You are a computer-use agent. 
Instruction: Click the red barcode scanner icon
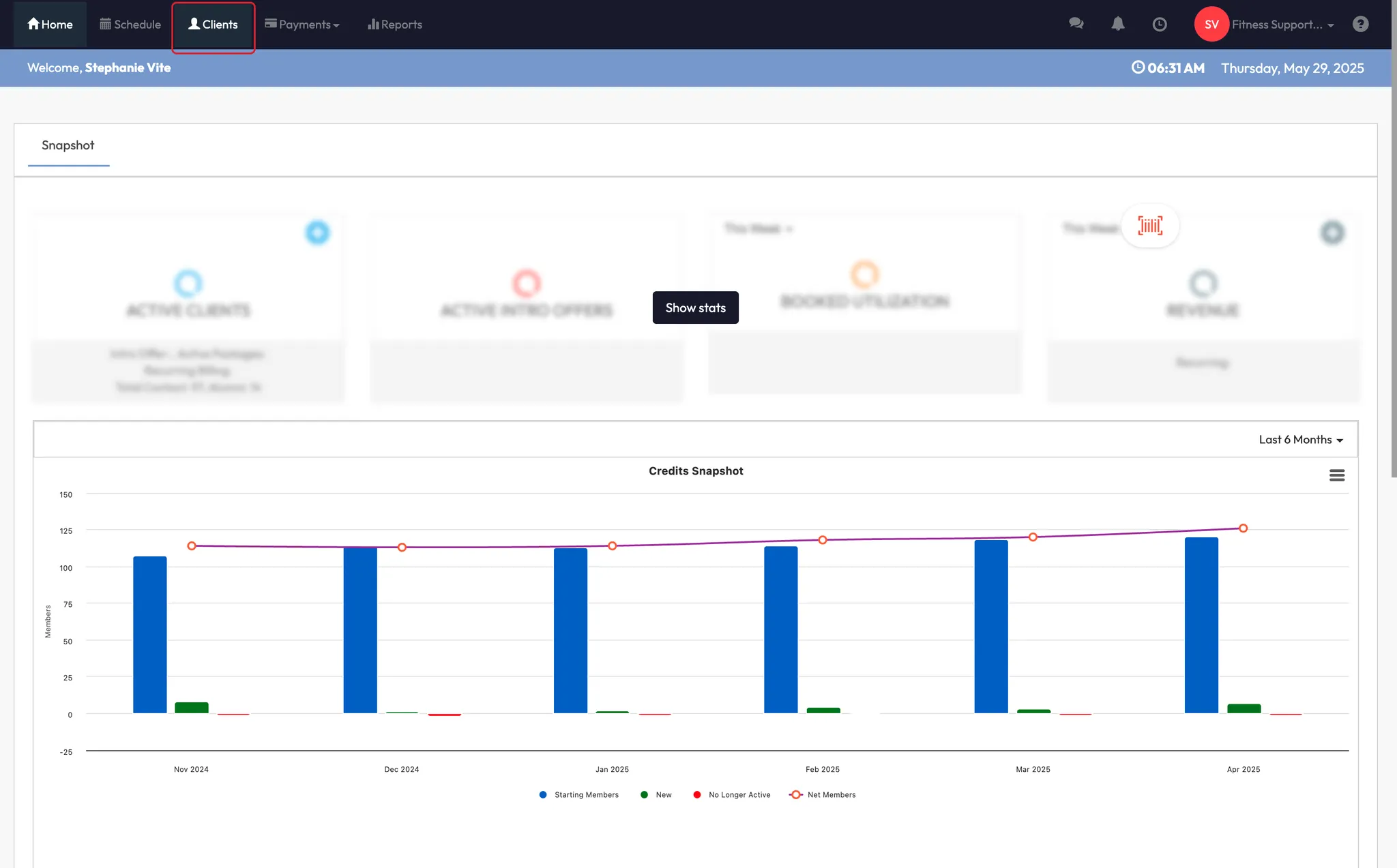click(x=1150, y=226)
